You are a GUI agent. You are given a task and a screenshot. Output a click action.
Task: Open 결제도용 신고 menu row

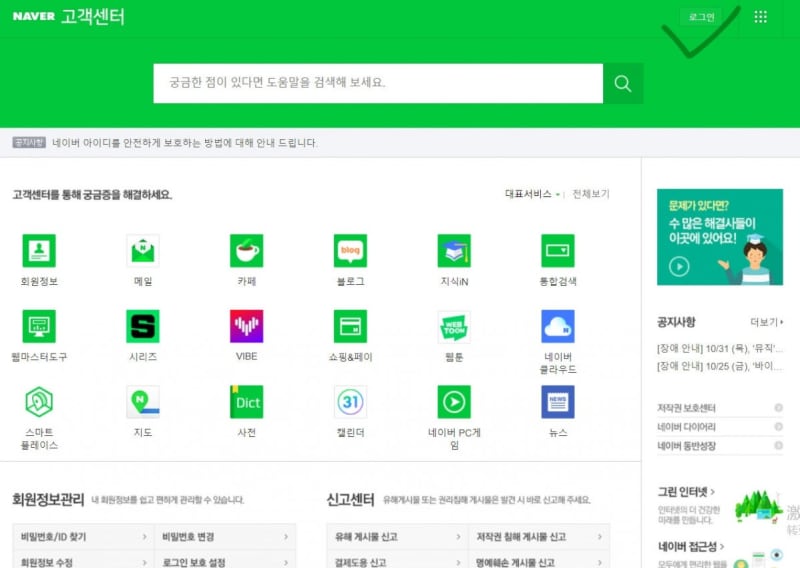coord(397,560)
